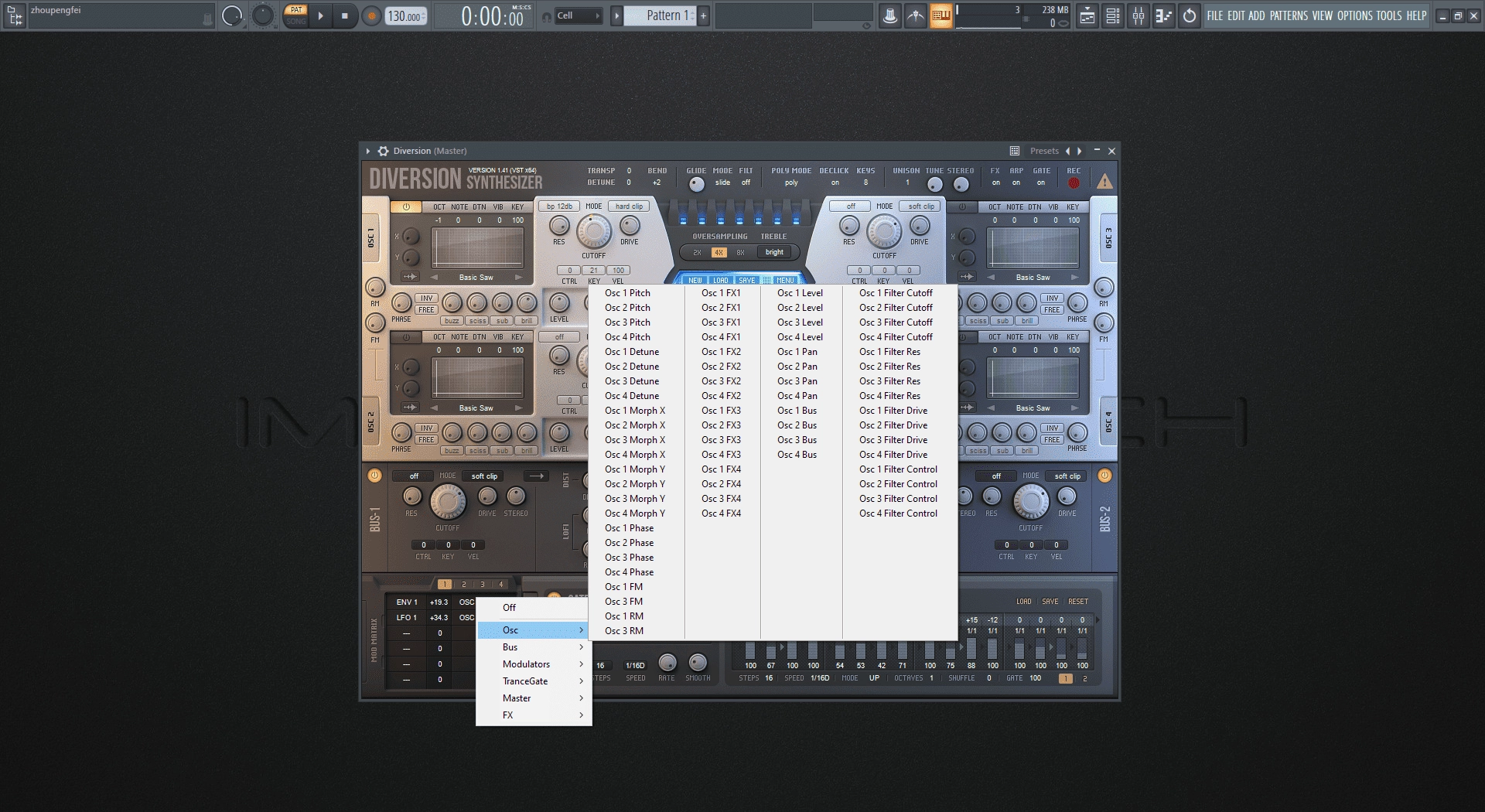Toggle the OSC 3 power button
Viewport: 1485px width, 812px height.
coord(961,206)
